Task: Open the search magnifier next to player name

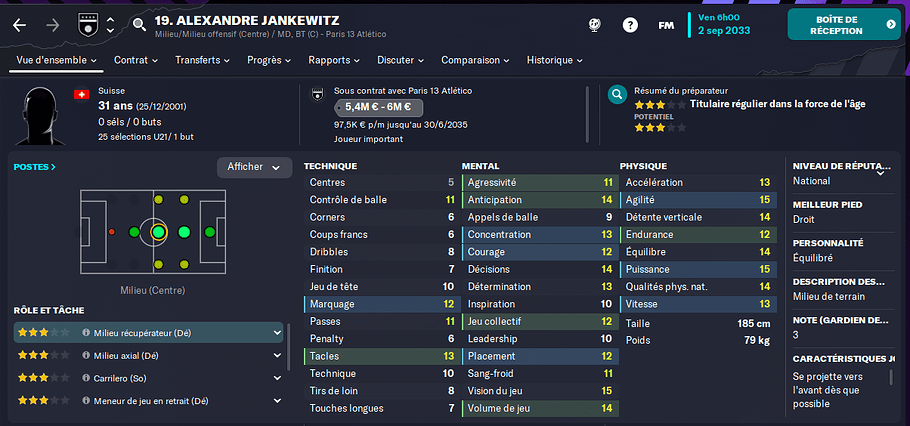Action: click(139, 24)
